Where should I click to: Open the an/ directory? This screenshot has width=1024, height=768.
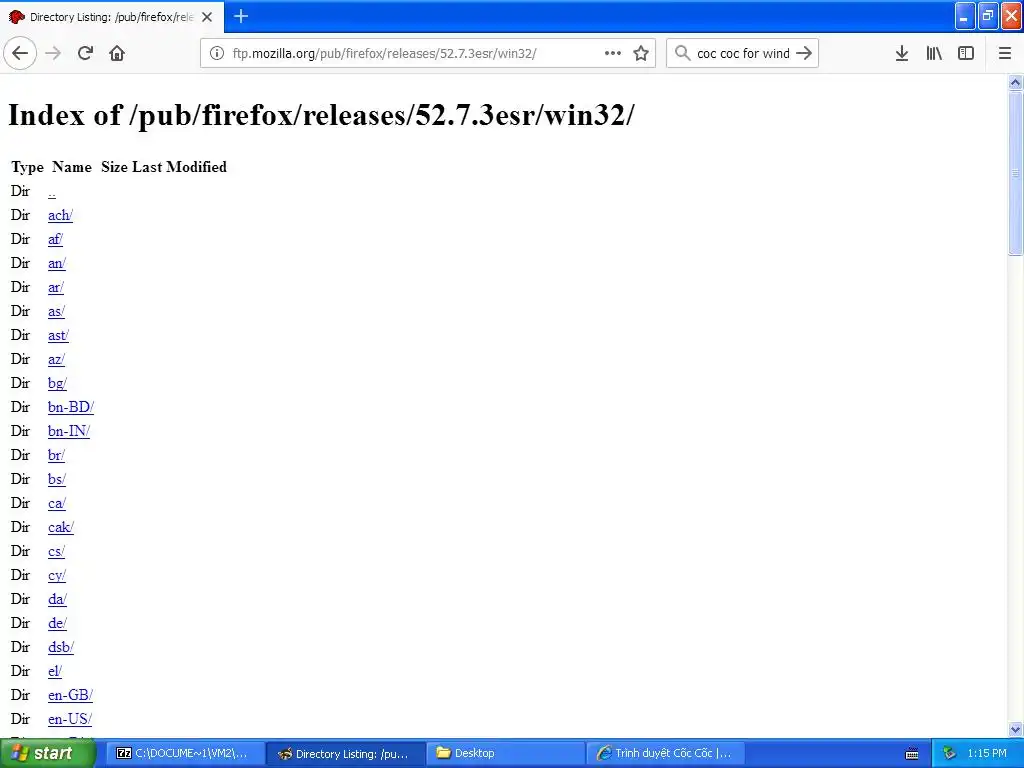57,264
